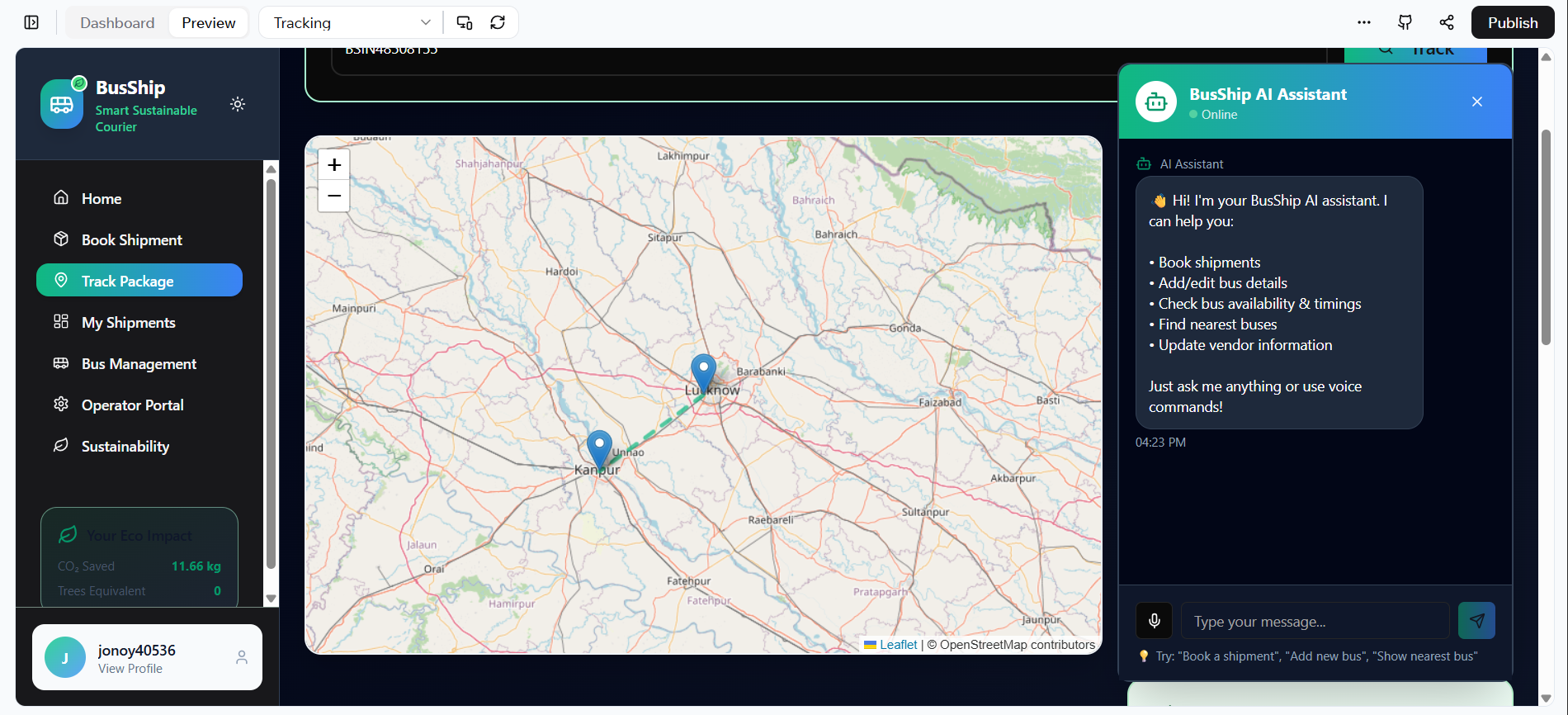Click the AI Assistant robot avatar icon

[x=1156, y=102]
